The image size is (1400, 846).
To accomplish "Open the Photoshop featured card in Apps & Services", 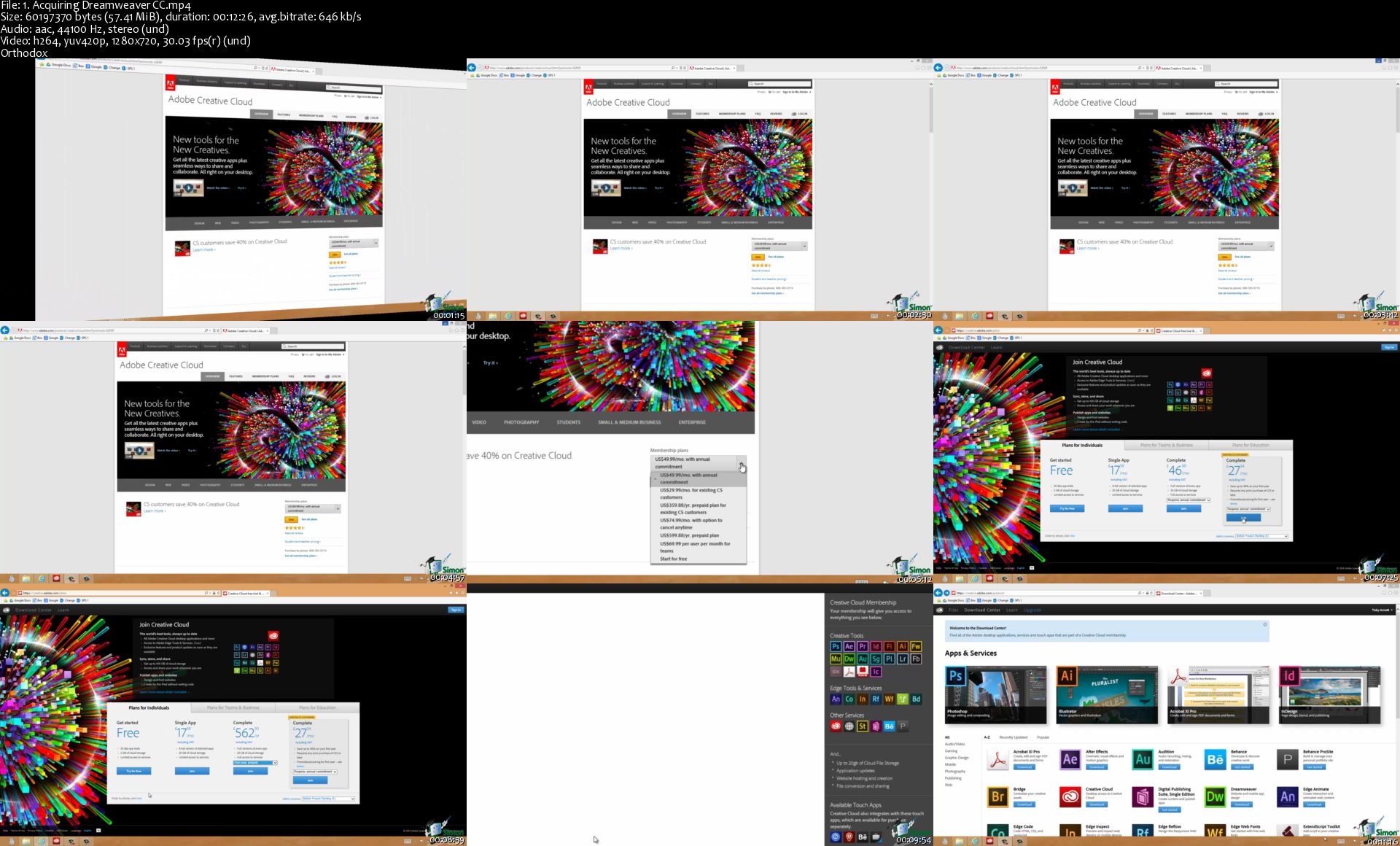I will [x=995, y=694].
